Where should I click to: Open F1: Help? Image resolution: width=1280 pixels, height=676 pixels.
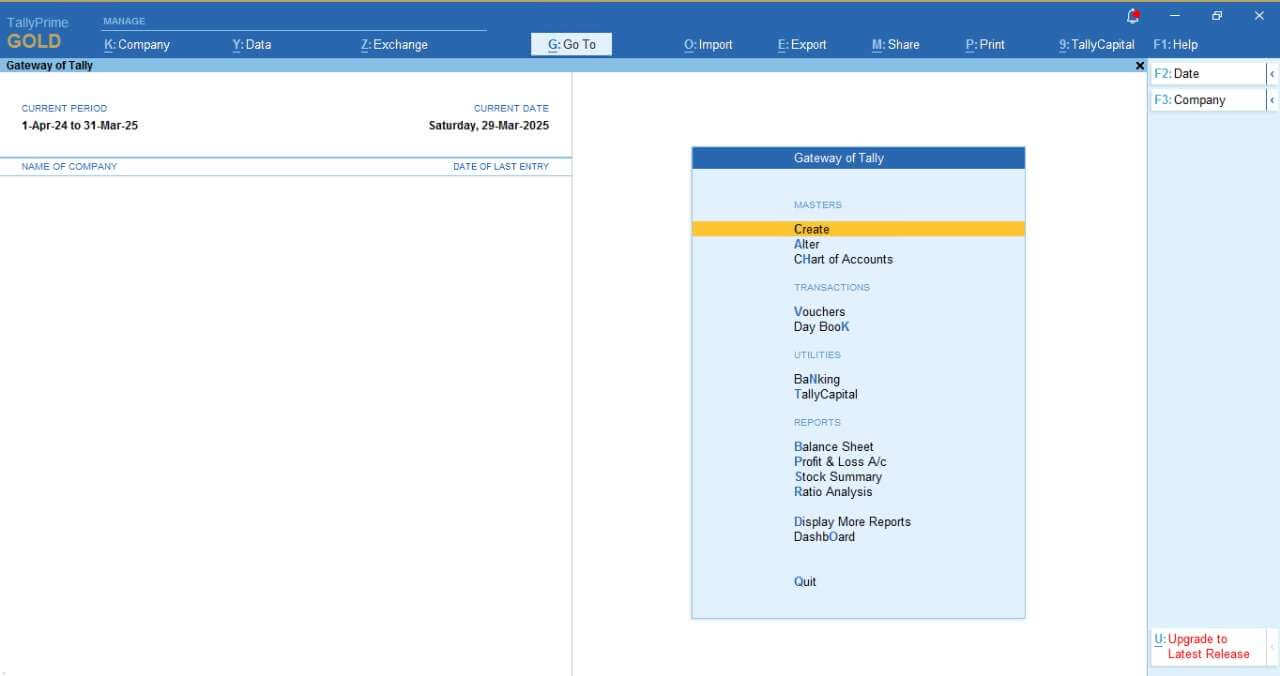[x=1175, y=45]
